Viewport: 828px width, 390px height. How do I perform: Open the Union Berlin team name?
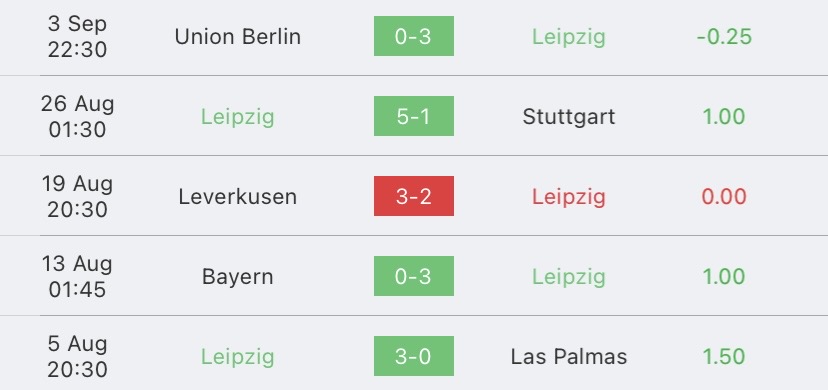point(238,36)
